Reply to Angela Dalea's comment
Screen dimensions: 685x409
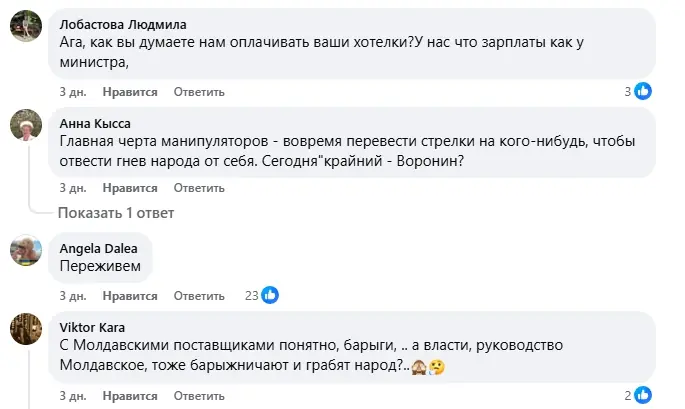click(199, 296)
